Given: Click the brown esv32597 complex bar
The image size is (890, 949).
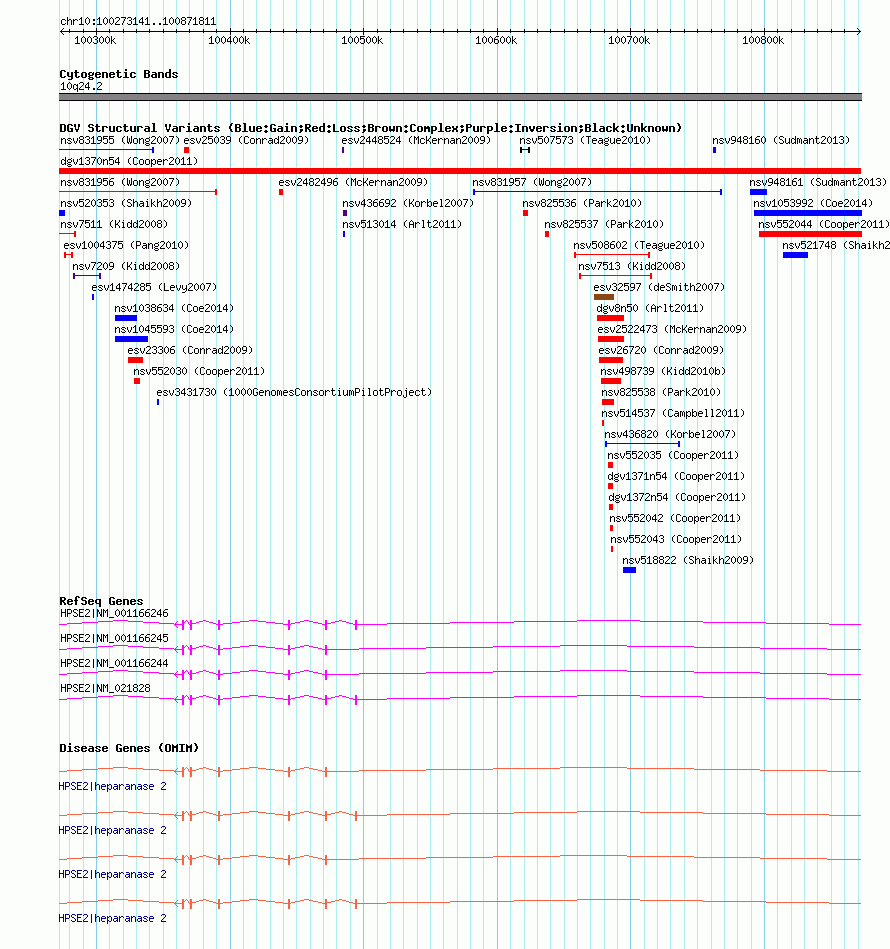Looking at the screenshot, I should (604, 297).
